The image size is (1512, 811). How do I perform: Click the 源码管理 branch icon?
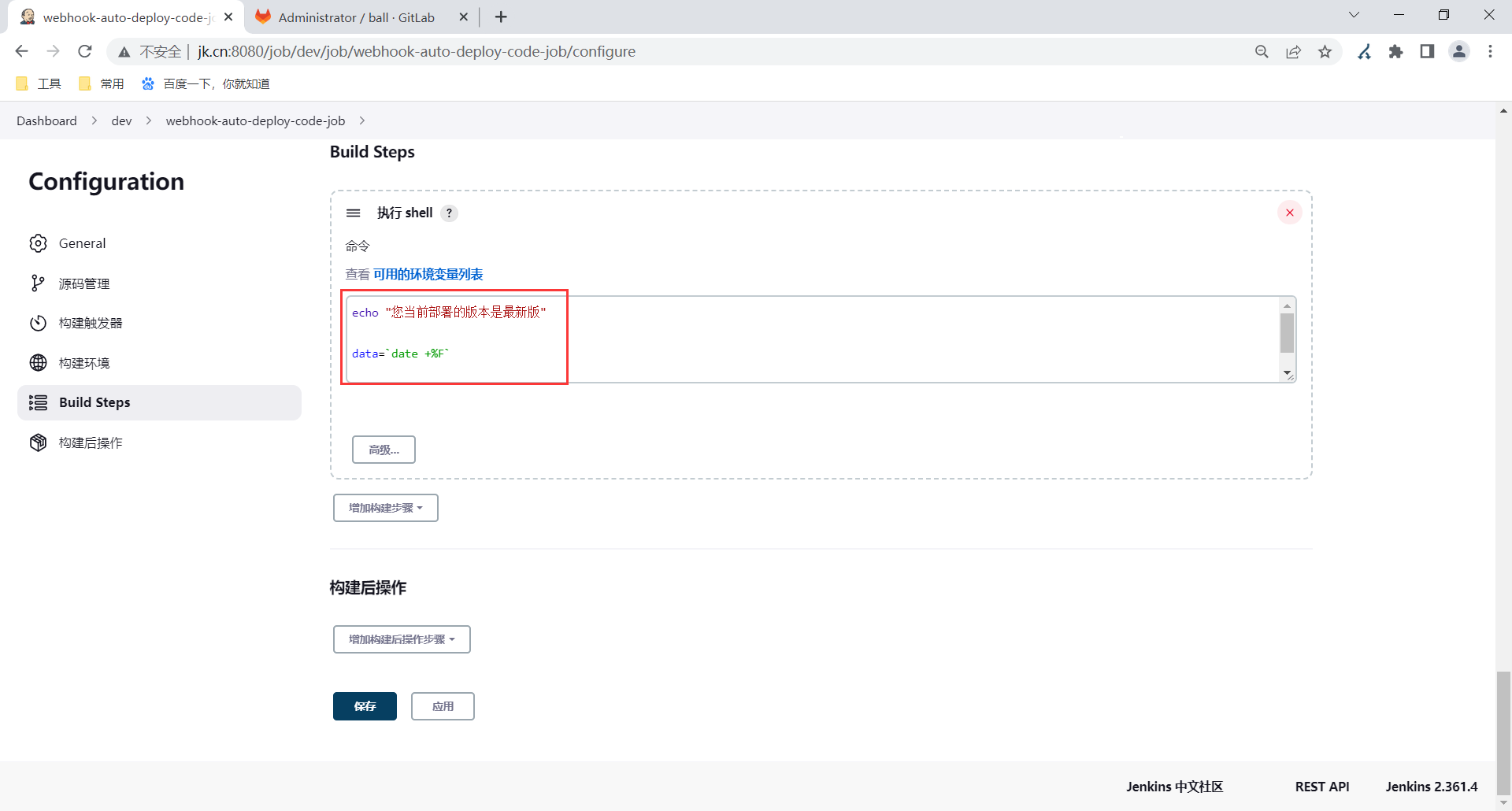pyautogui.click(x=38, y=283)
